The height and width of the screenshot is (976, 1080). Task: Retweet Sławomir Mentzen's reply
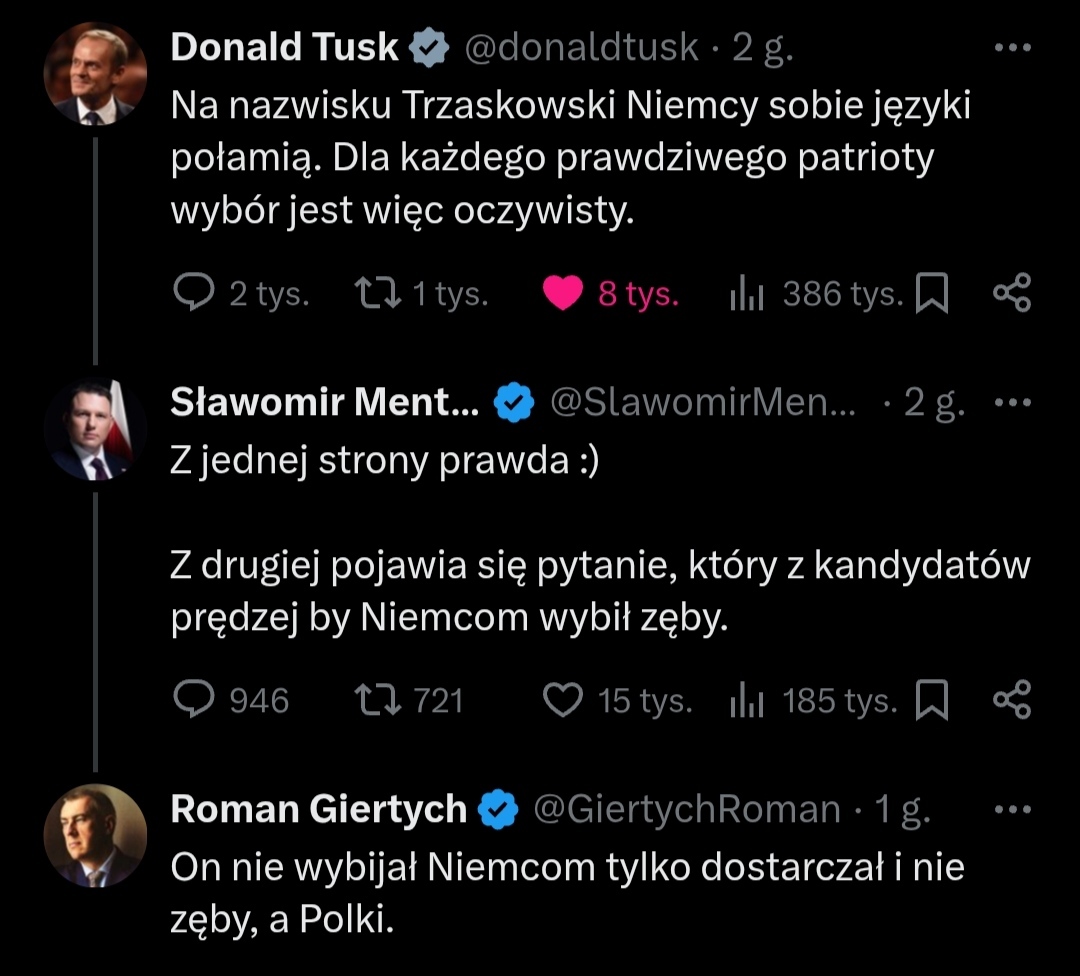378,700
